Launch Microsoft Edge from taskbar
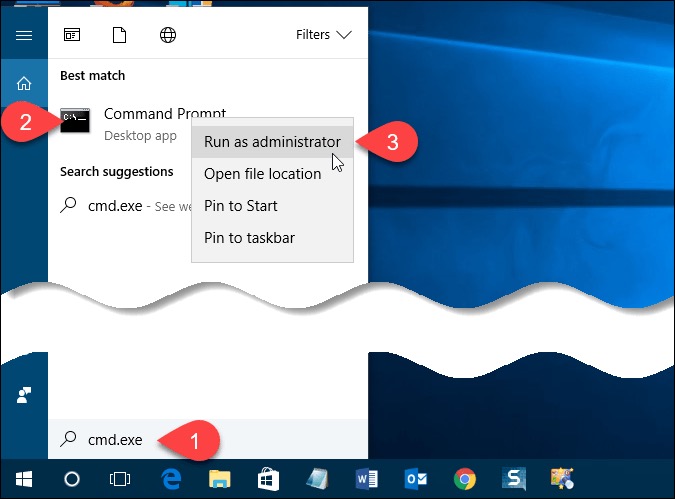Viewport: 675px width, 499px height. pyautogui.click(x=170, y=479)
